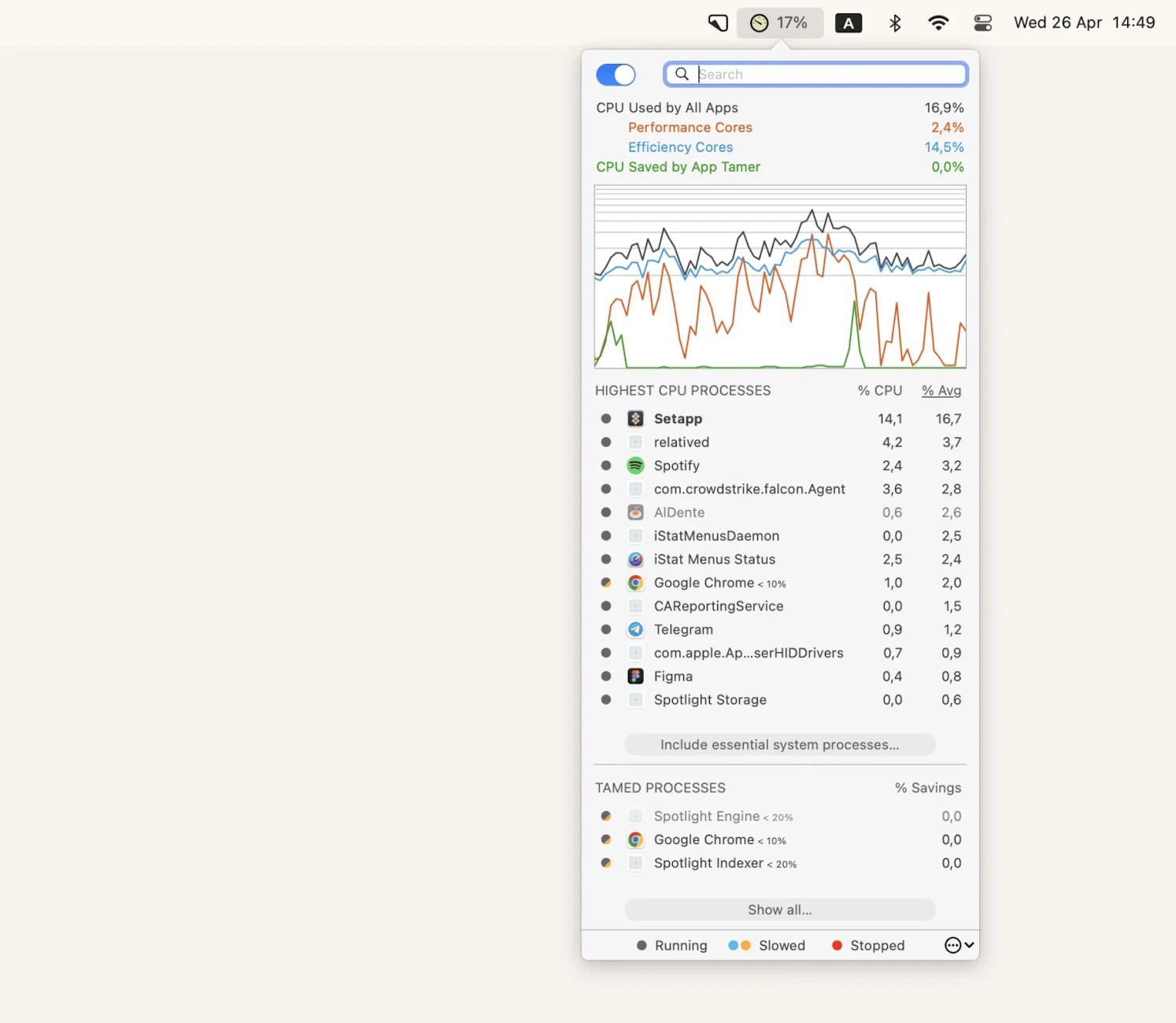
Task: Click the com.crowdstrike.falcon.Agent process icon
Action: [x=636, y=489]
